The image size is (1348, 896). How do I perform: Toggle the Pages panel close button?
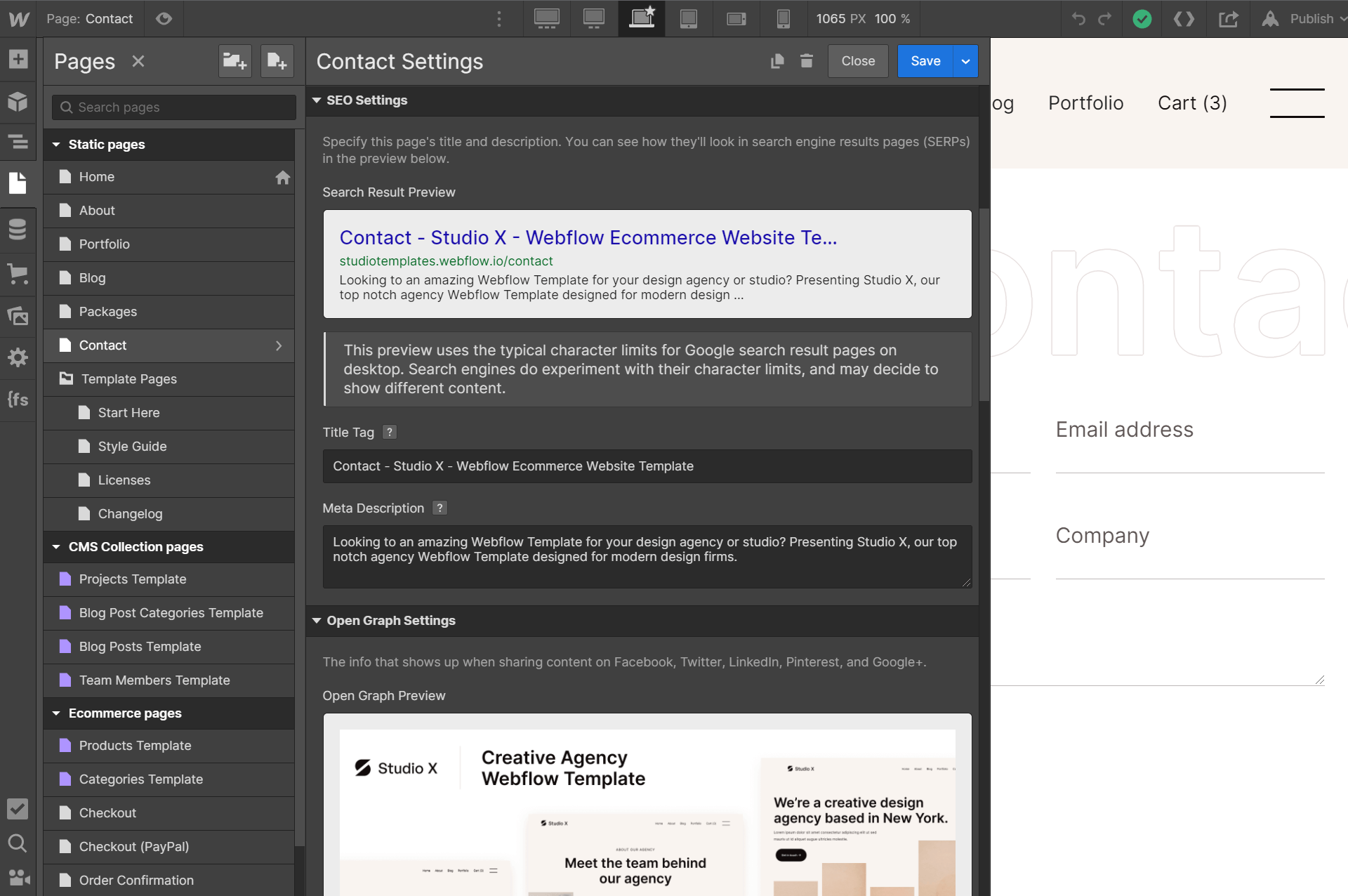tap(138, 60)
